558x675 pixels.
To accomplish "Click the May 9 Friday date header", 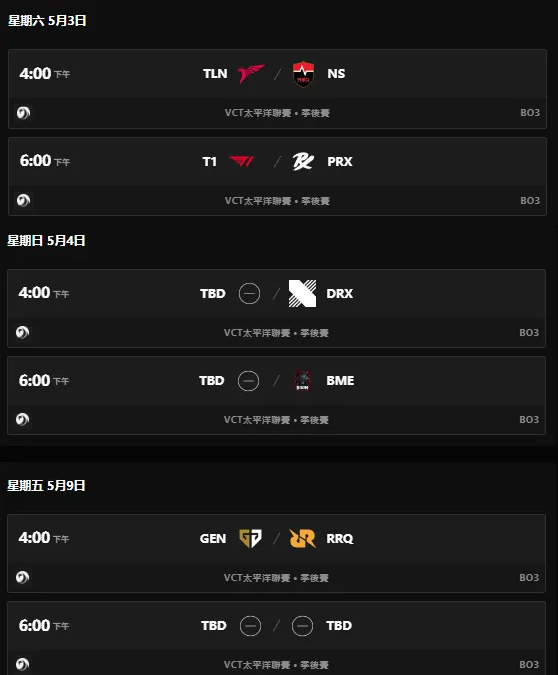I will (46, 486).
